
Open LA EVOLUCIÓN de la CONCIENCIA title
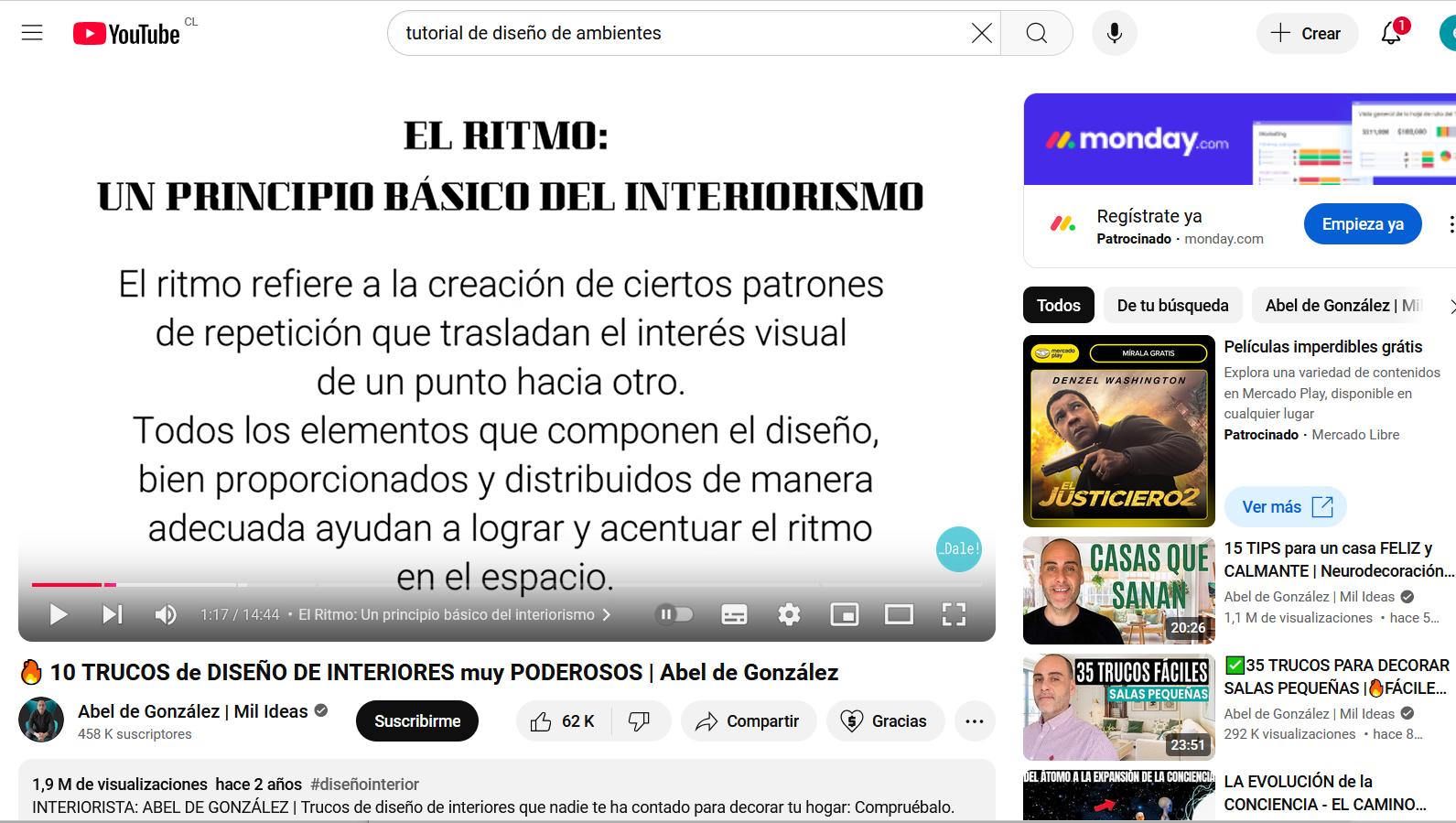(x=1325, y=793)
